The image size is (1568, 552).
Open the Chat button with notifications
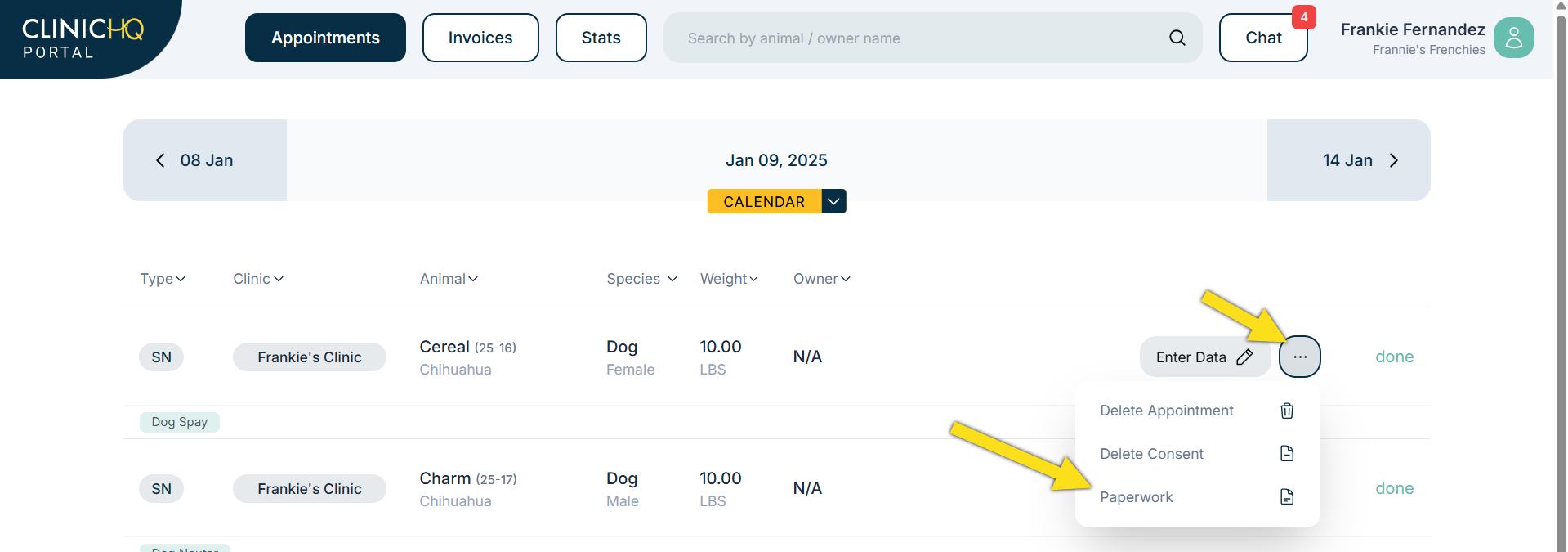1263,38
